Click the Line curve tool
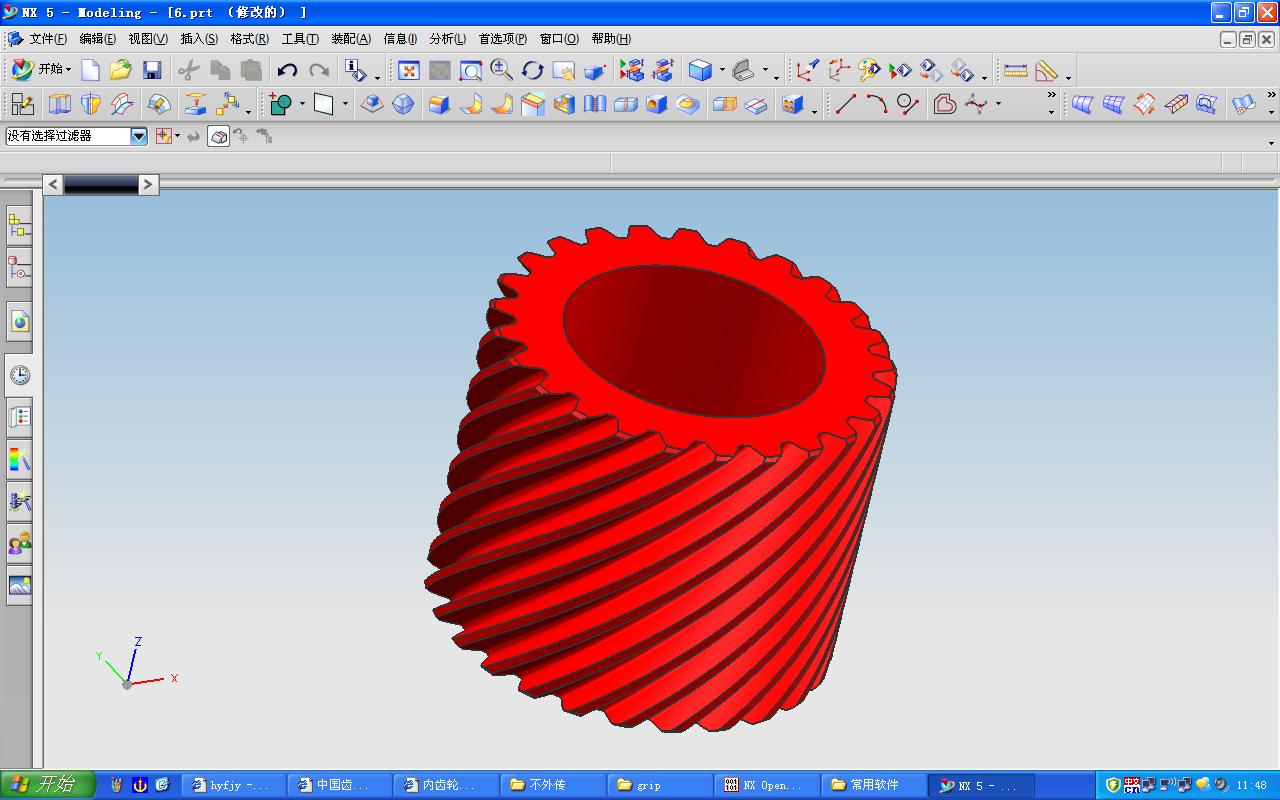 (x=846, y=103)
